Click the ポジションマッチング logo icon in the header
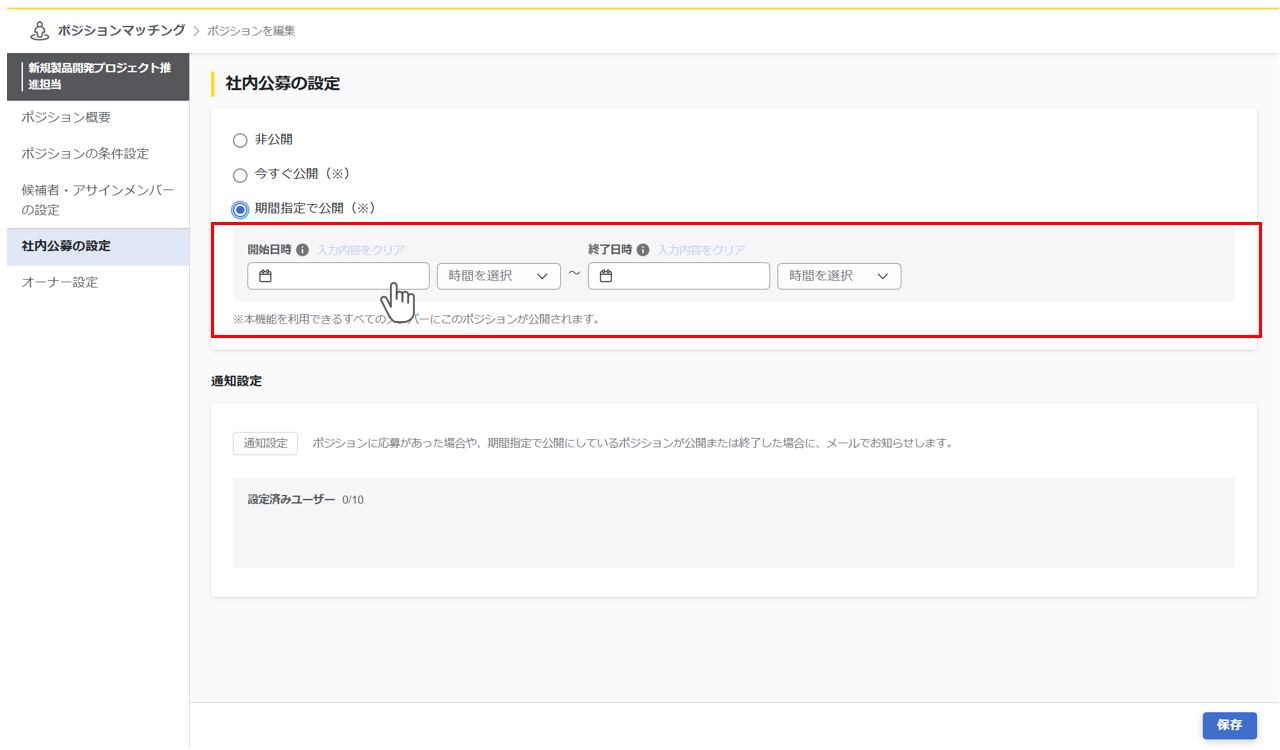This screenshot has height=750, width=1280. [40, 30]
